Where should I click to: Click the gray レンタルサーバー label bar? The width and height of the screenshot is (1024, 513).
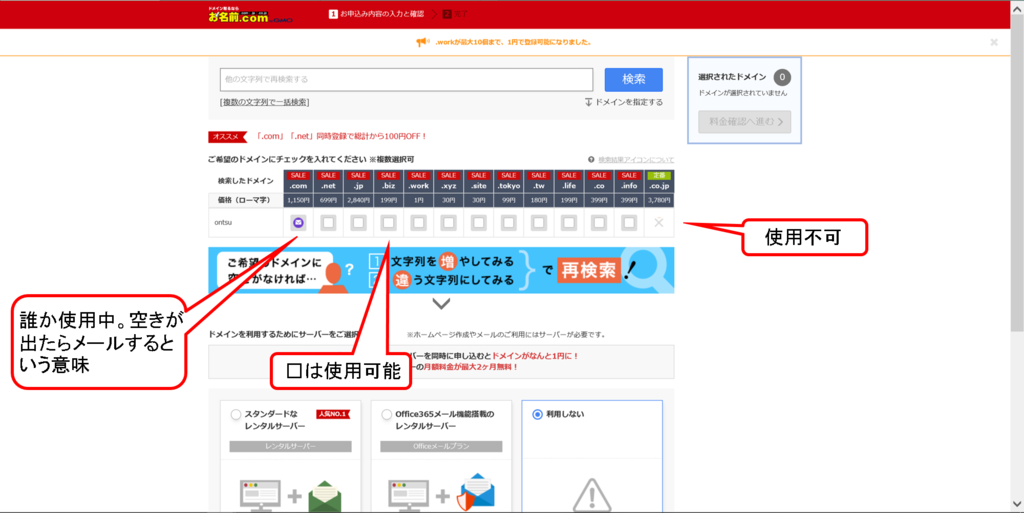point(291,446)
